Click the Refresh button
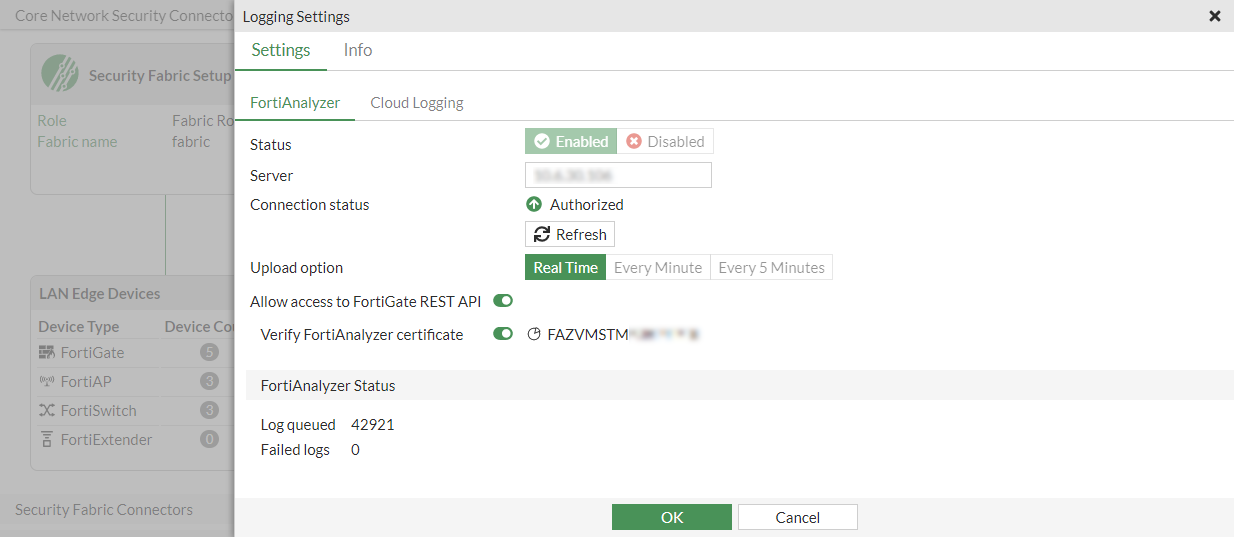Image resolution: width=1234 pixels, height=537 pixels. pyautogui.click(x=570, y=234)
